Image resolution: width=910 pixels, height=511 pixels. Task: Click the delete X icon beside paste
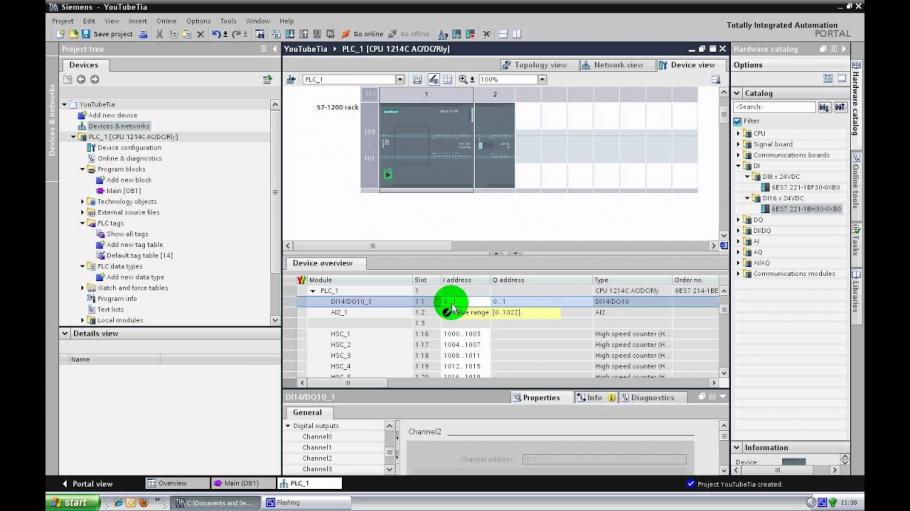coord(201,34)
